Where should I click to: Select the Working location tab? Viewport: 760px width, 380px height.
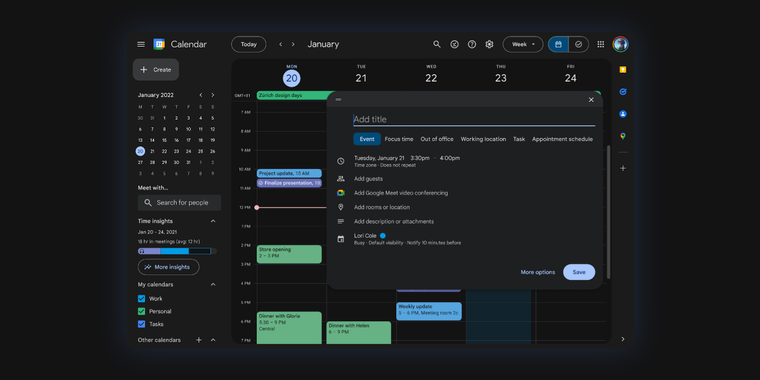(x=483, y=139)
